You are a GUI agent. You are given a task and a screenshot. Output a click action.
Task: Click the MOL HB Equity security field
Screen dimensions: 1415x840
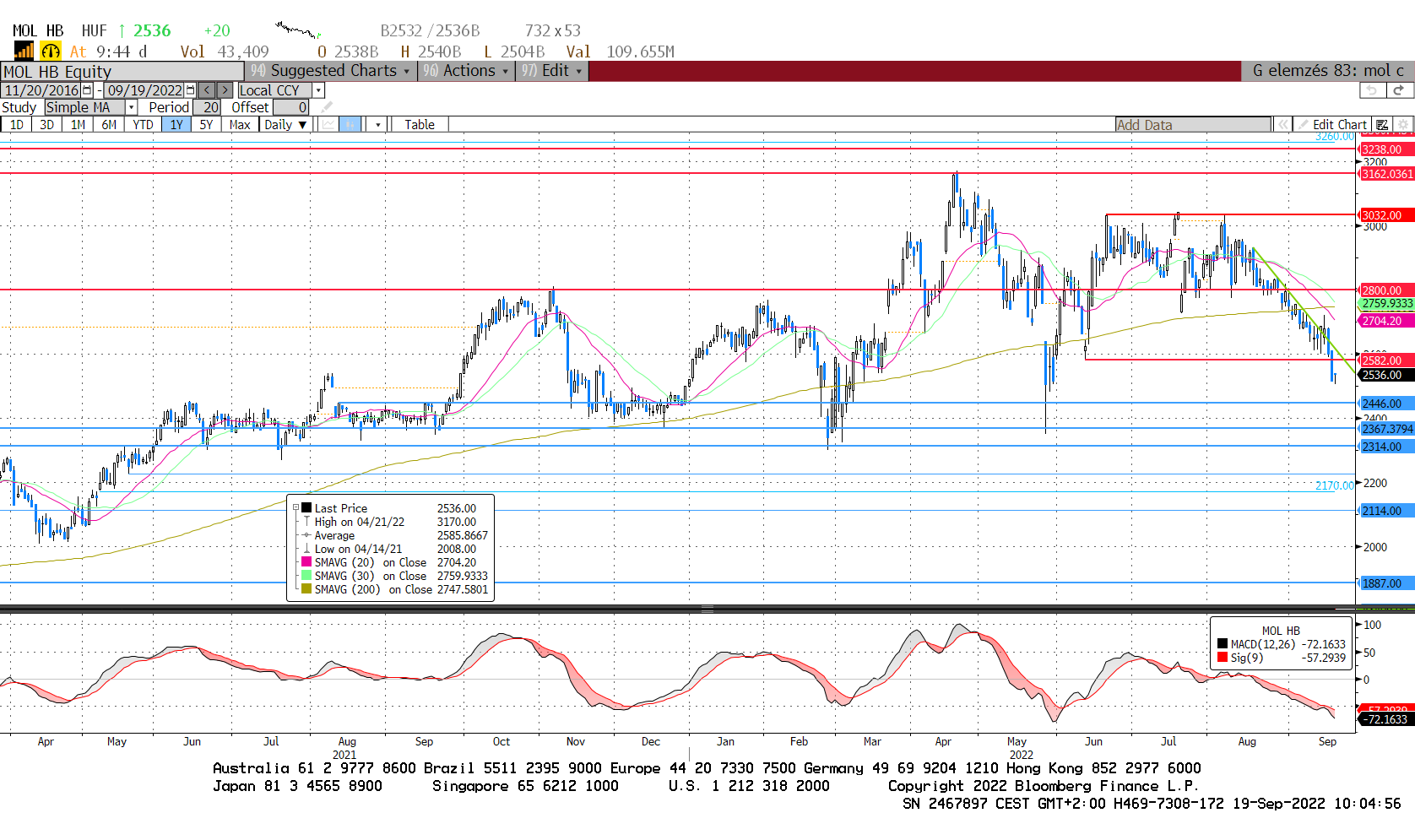point(122,72)
